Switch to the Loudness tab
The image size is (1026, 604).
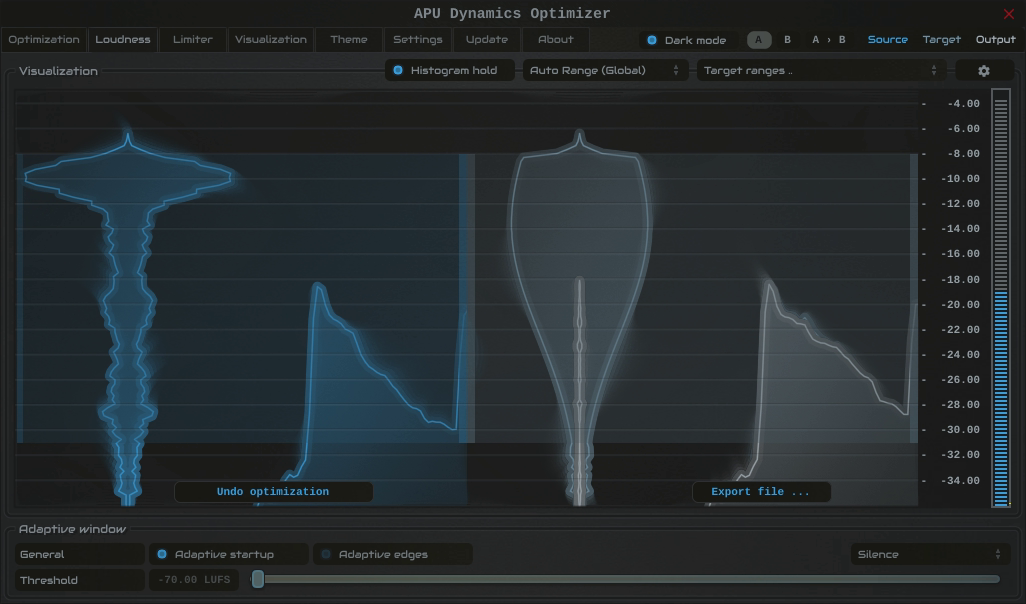pos(122,40)
